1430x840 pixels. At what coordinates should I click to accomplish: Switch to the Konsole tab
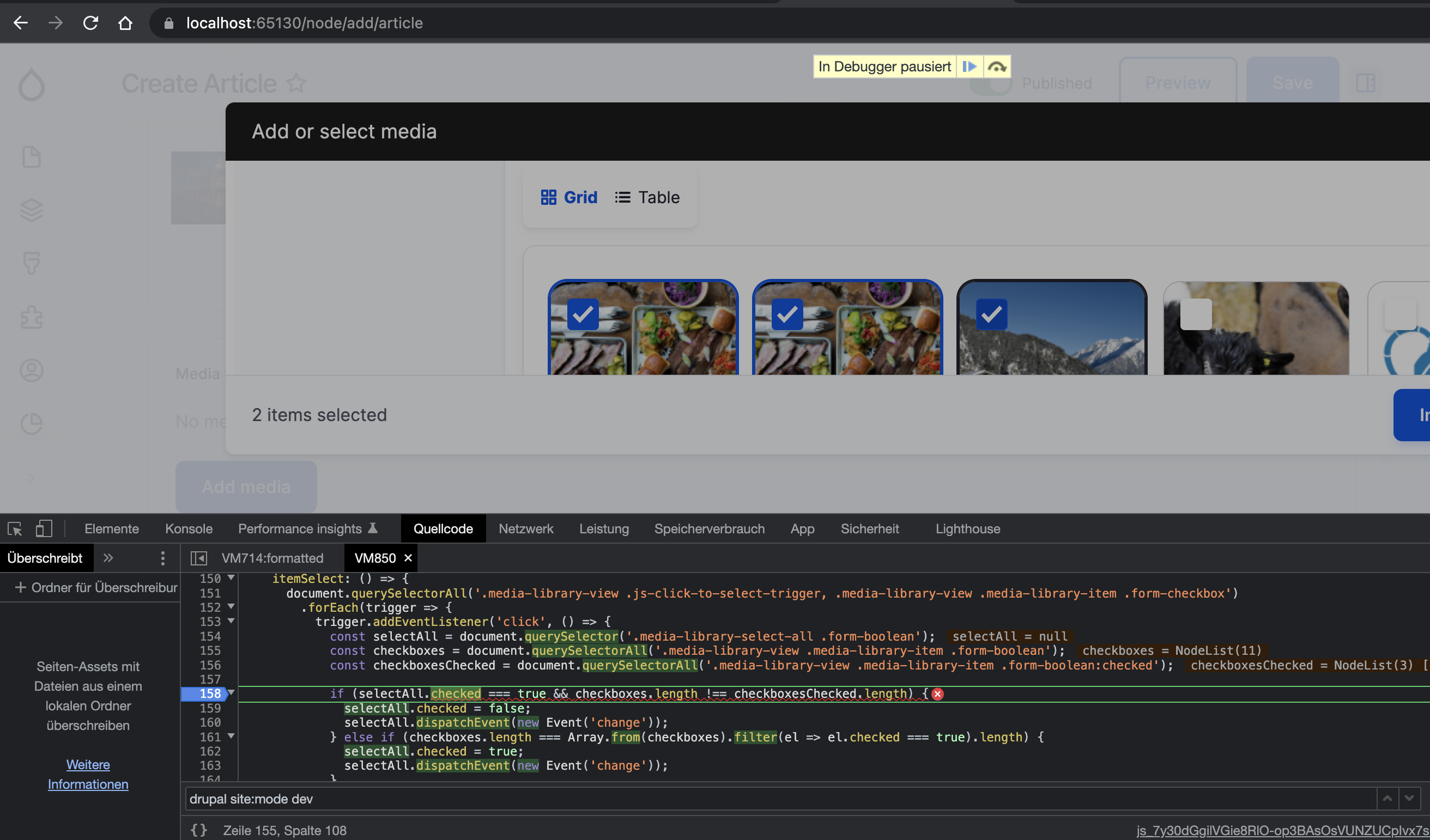[x=188, y=528]
